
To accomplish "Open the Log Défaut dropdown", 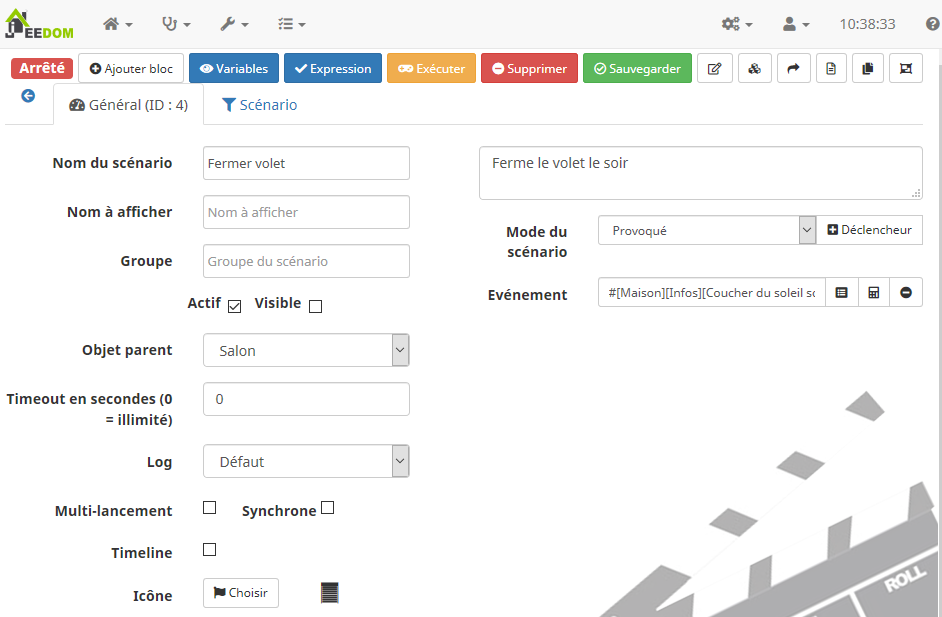I will pos(306,461).
